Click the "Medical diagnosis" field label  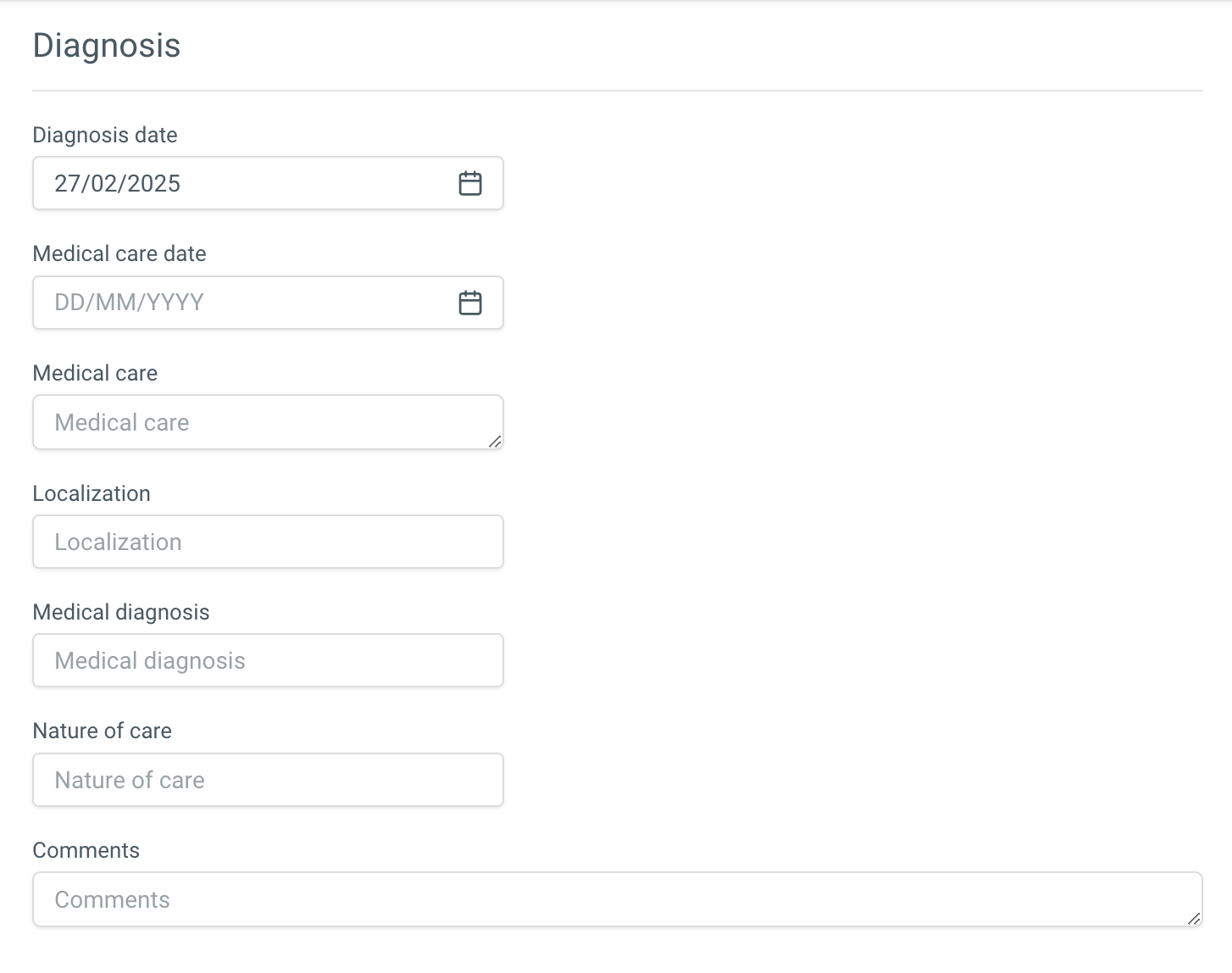[x=121, y=612]
